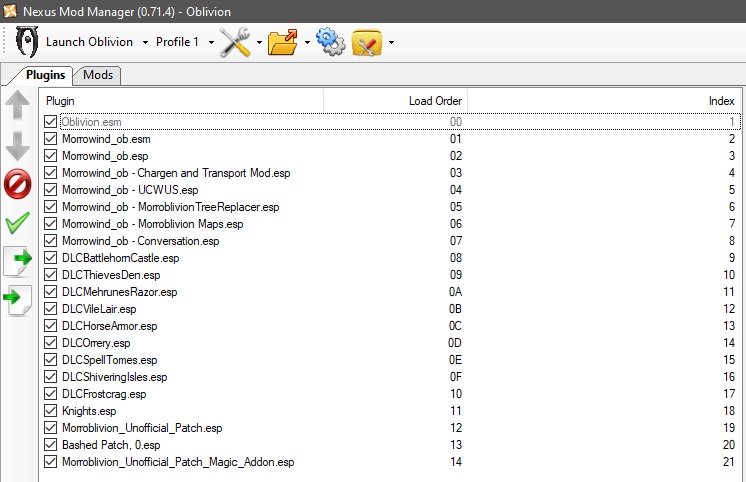Viewport: 746px width, 482px height.
Task: Click load order value 0A
Action: coord(455,292)
